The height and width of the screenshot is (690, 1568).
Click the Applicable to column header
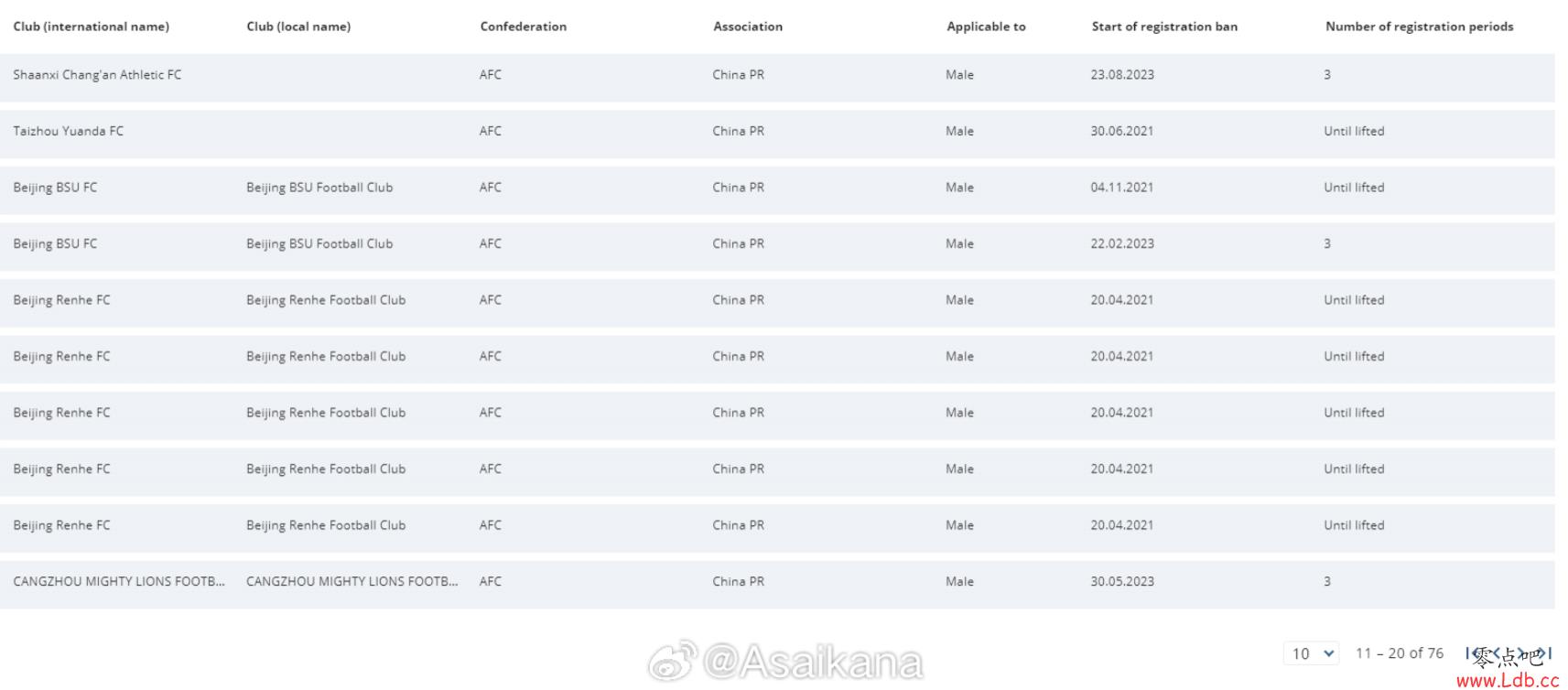986,27
